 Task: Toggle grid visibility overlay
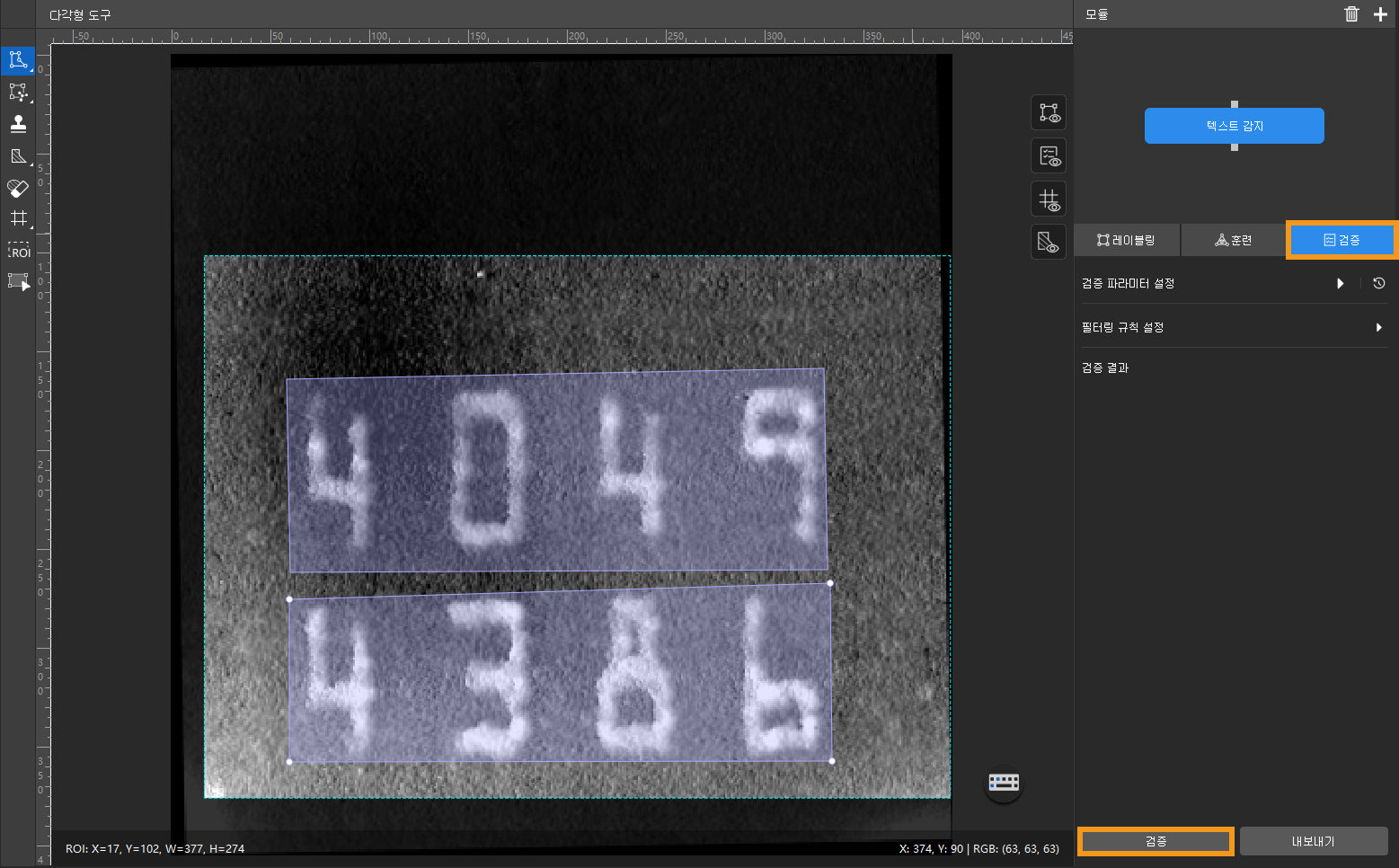1049,199
